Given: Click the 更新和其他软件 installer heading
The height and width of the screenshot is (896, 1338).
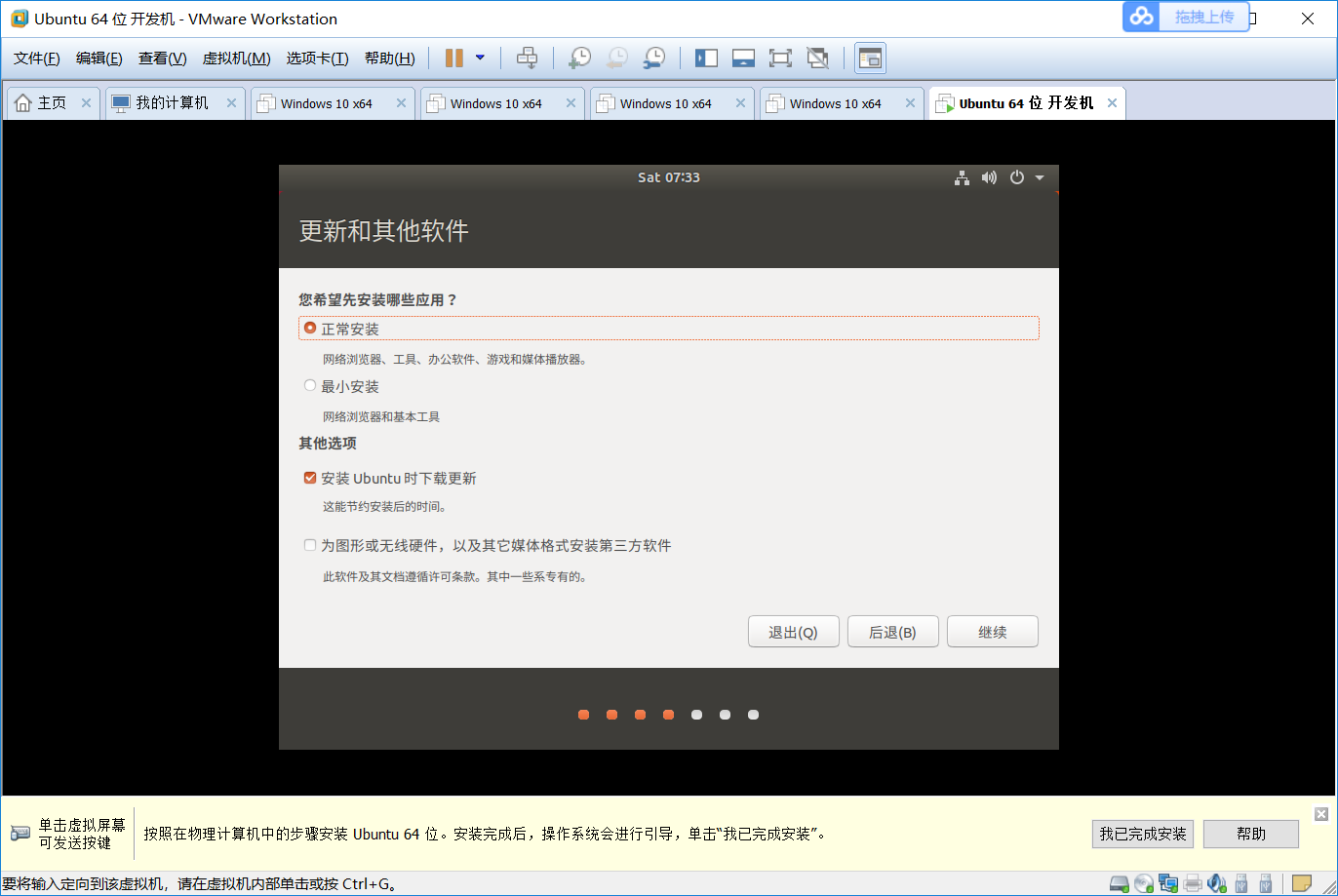Looking at the screenshot, I should 383,231.
